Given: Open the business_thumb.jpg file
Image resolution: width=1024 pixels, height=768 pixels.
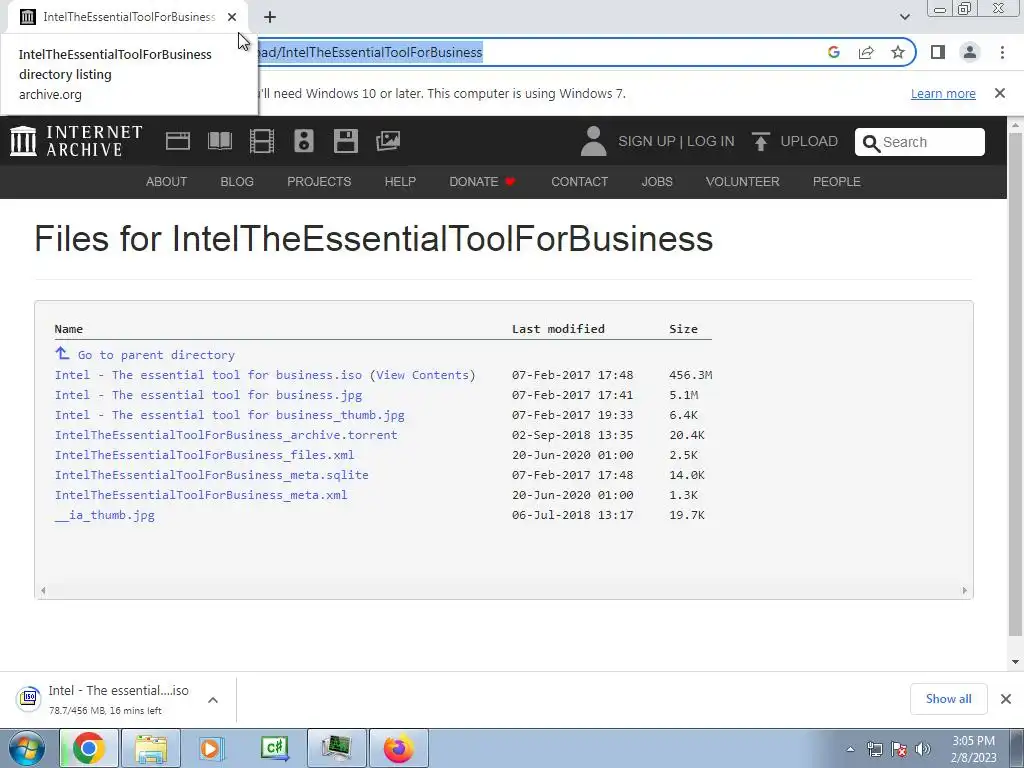Looking at the screenshot, I should pos(229,415).
